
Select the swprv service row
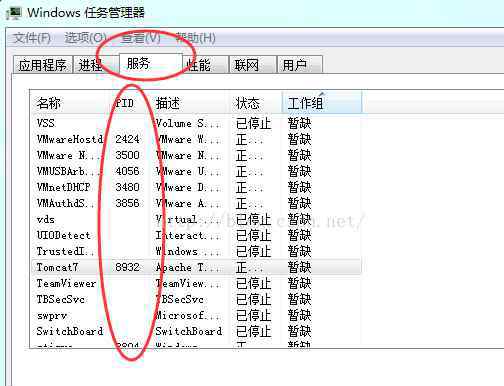click(x=196, y=315)
